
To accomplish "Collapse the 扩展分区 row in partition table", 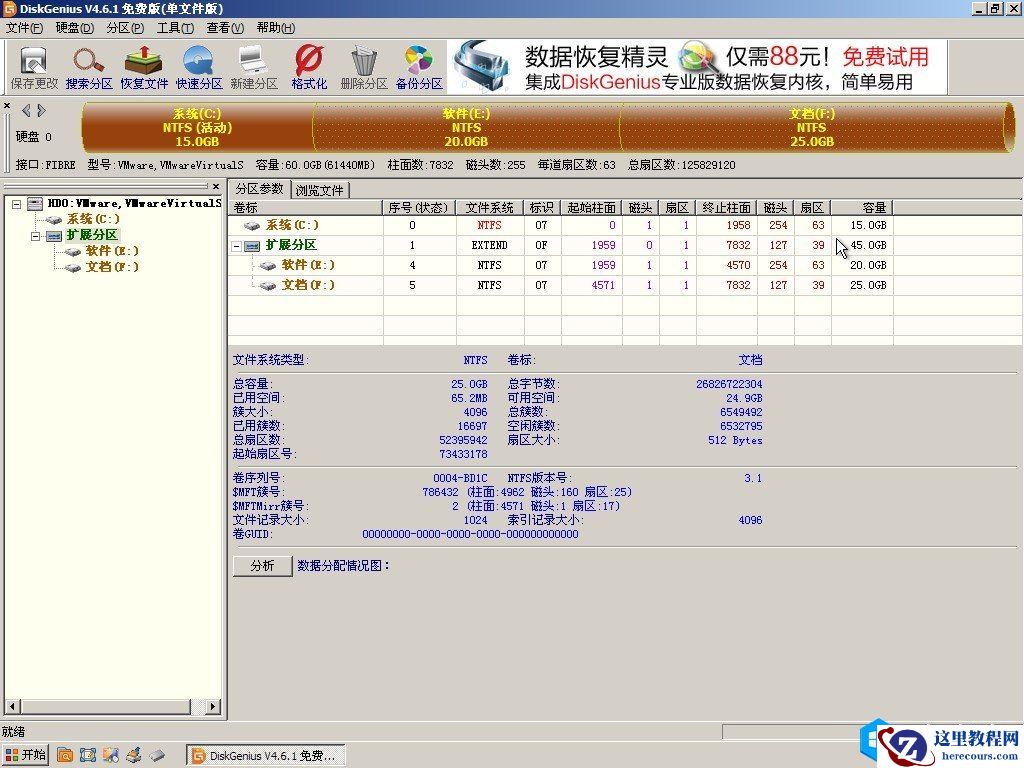I will pos(238,245).
